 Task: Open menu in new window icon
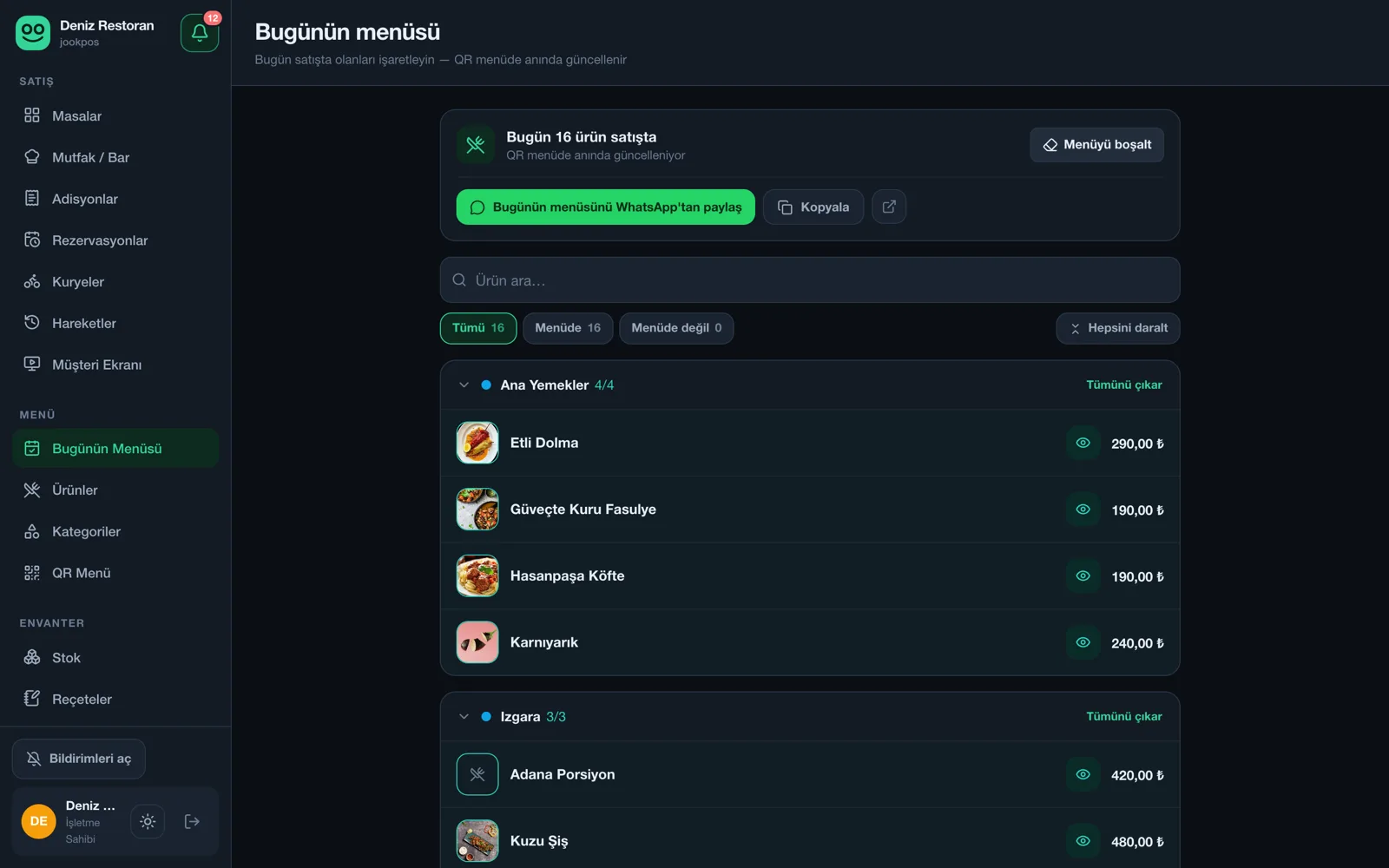889,207
